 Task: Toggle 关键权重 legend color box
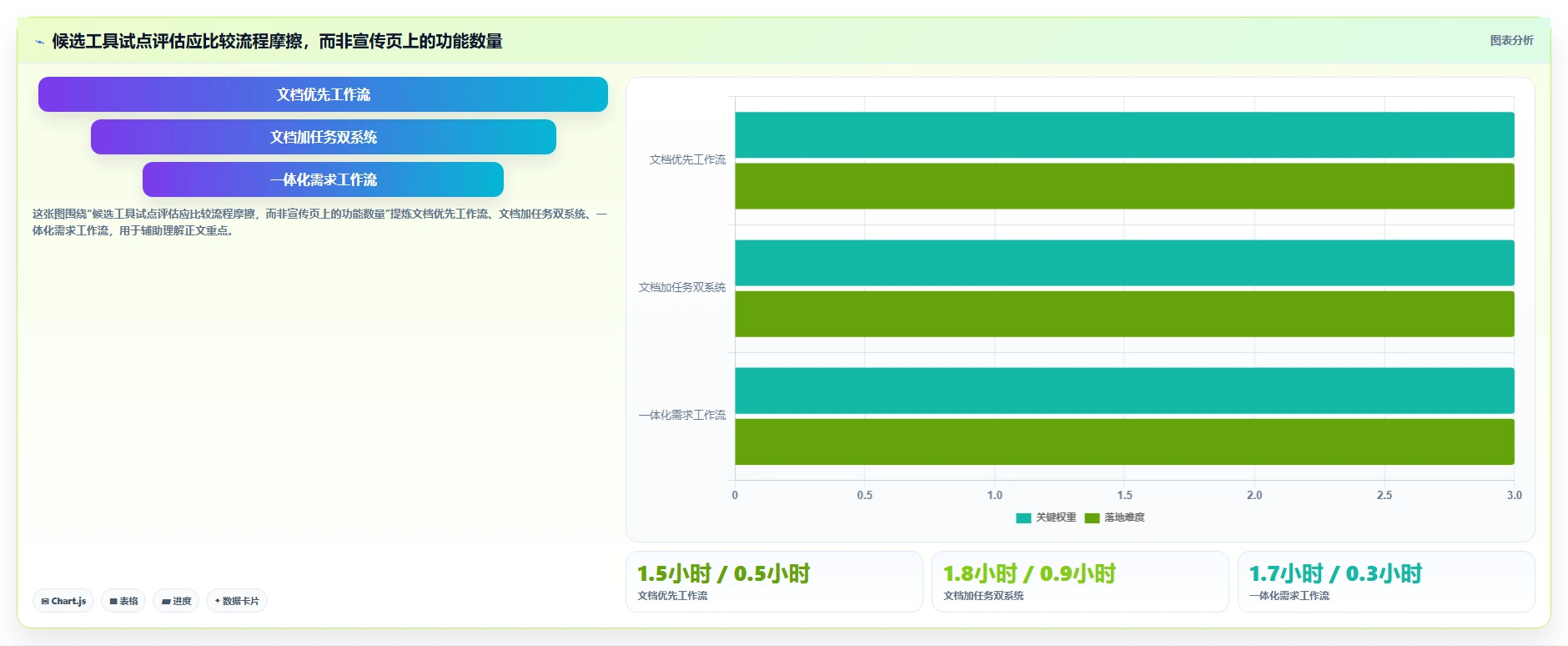tap(1023, 518)
